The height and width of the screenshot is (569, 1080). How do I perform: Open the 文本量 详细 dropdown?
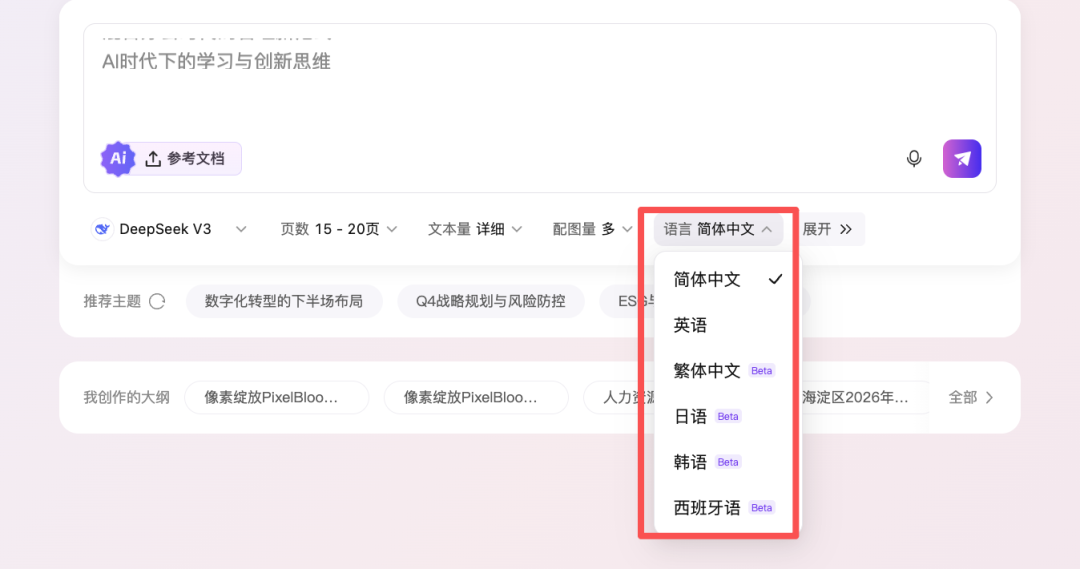pyautogui.click(x=475, y=229)
